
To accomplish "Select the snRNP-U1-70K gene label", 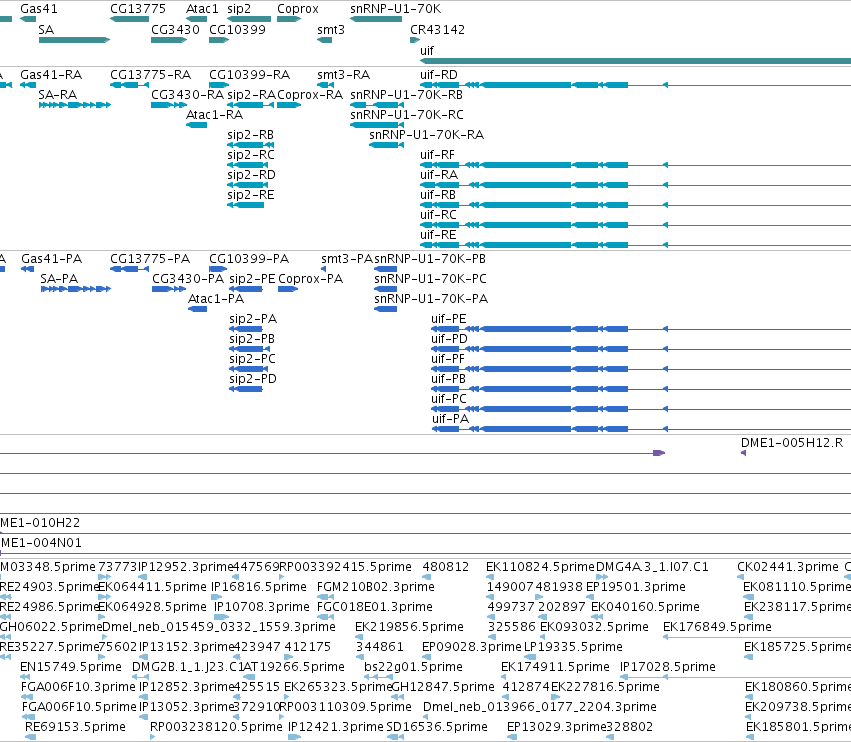I will click(x=396, y=9).
